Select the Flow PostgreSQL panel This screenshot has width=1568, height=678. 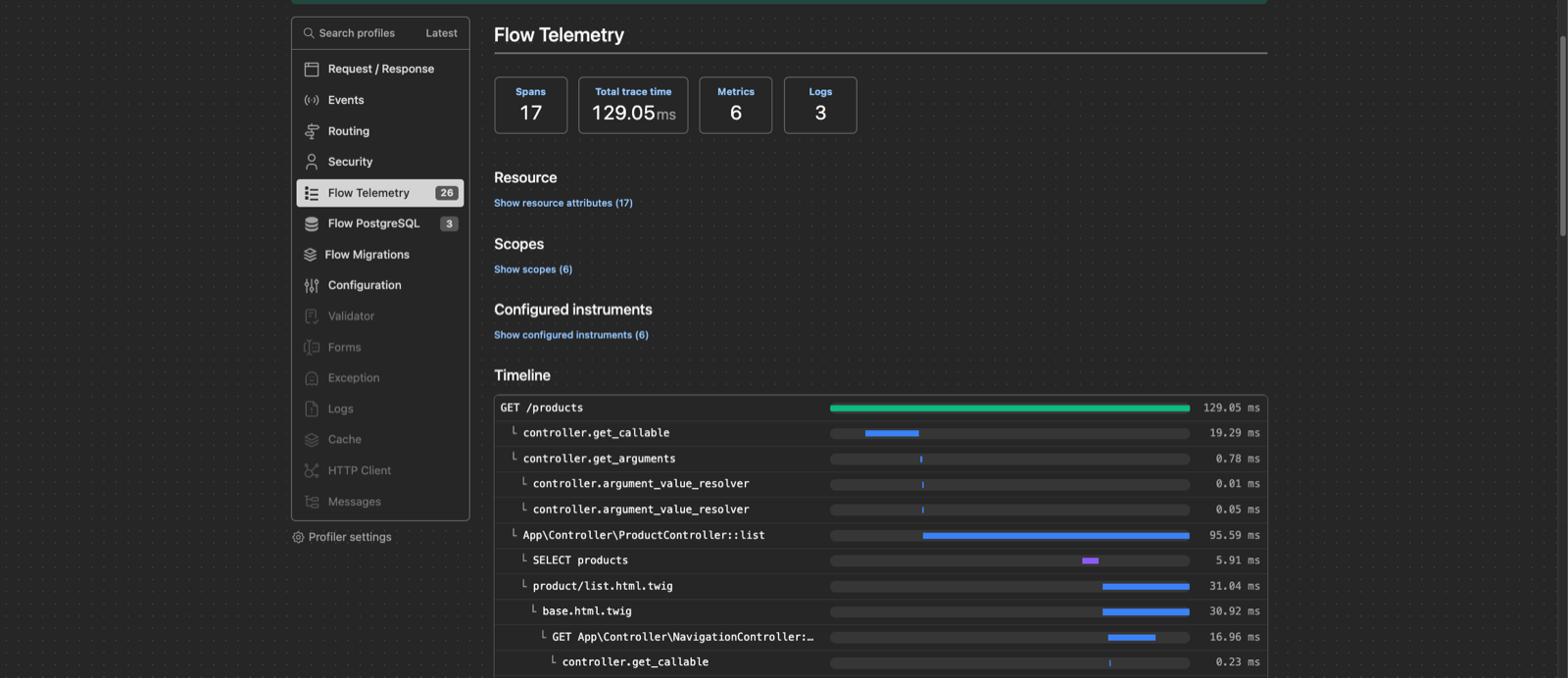point(380,223)
